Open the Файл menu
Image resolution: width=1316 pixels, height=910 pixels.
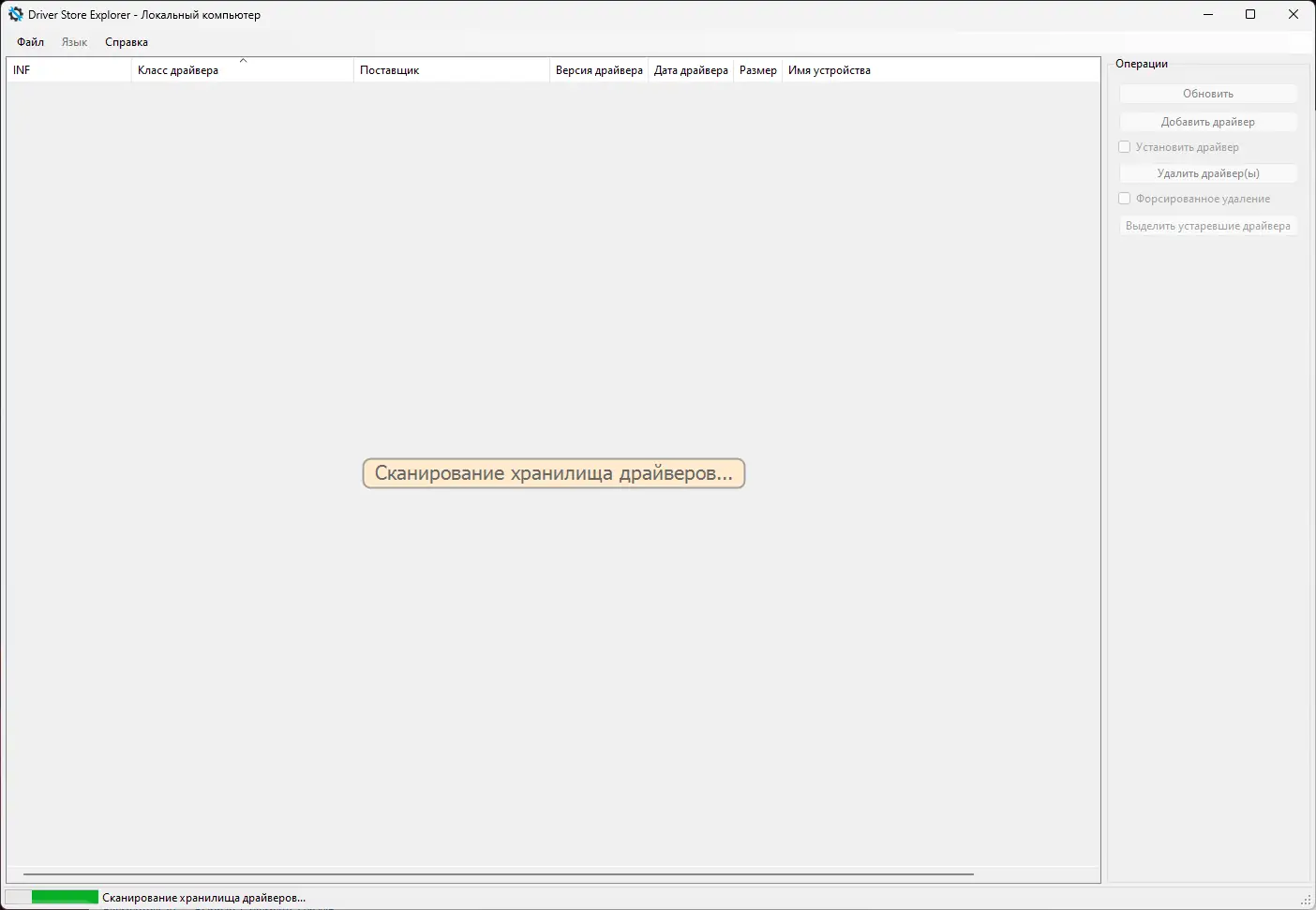[x=29, y=41]
